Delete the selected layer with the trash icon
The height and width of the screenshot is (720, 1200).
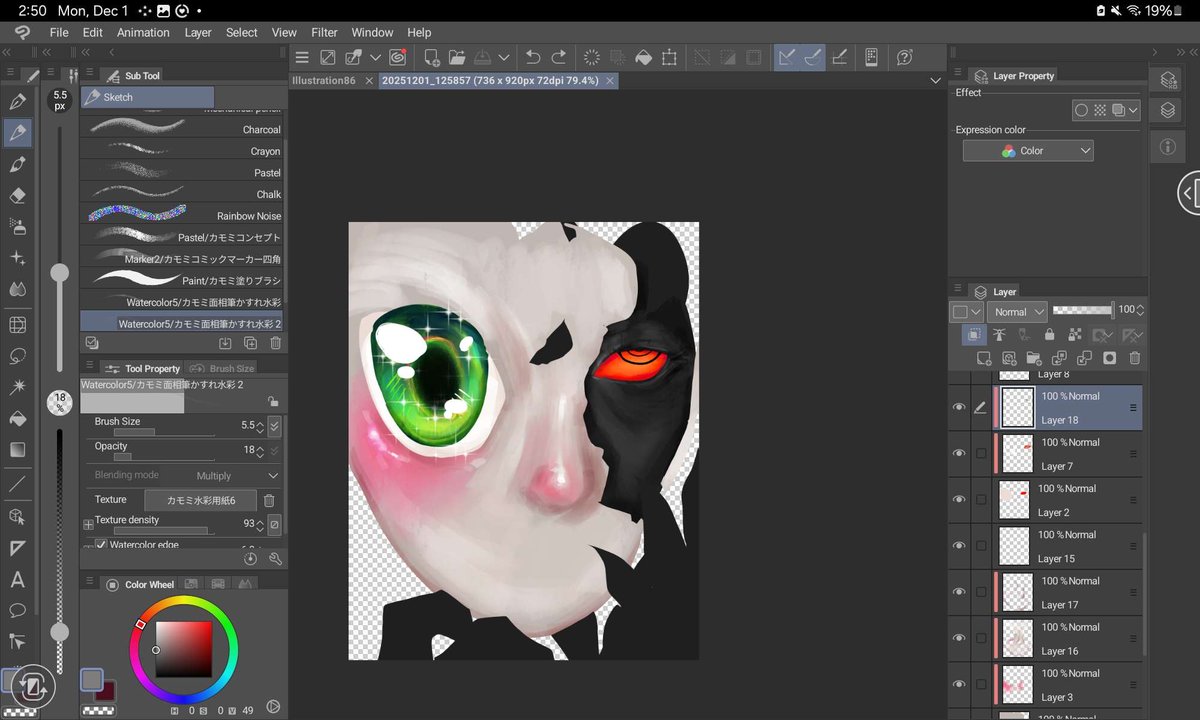point(1135,358)
